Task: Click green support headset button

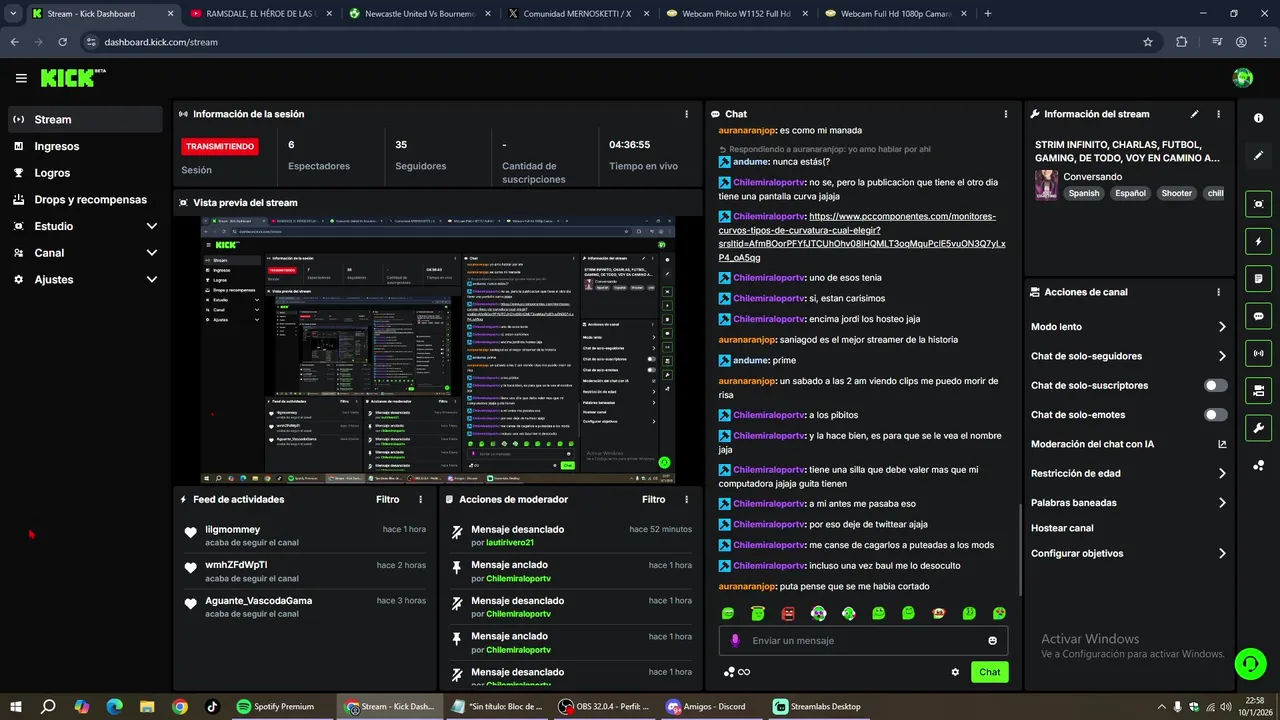Action: tap(1248, 663)
